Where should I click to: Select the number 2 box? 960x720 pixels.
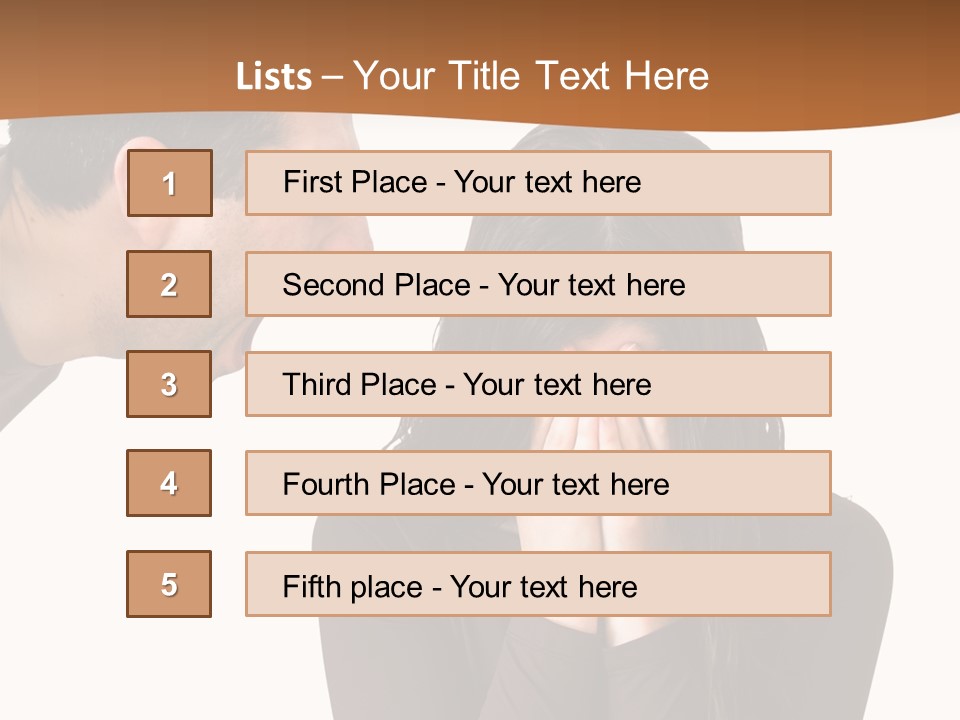pyautogui.click(x=169, y=284)
